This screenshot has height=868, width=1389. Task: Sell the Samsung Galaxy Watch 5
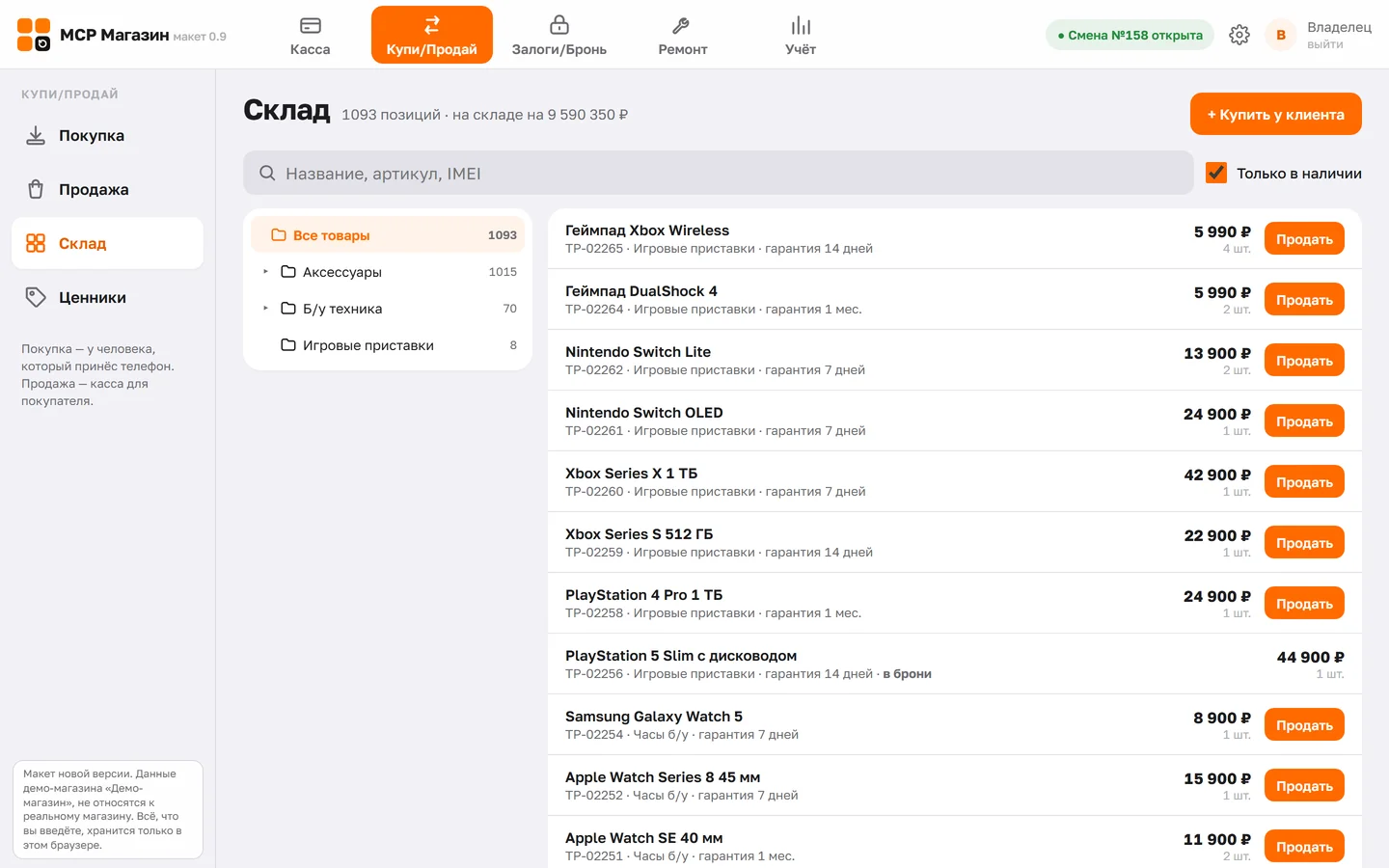click(x=1304, y=725)
